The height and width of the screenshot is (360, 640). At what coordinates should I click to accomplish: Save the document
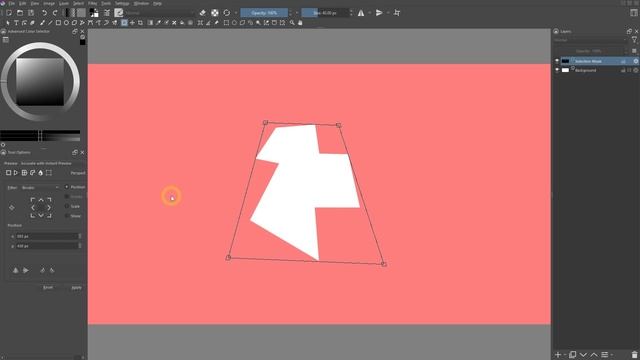pos(31,13)
